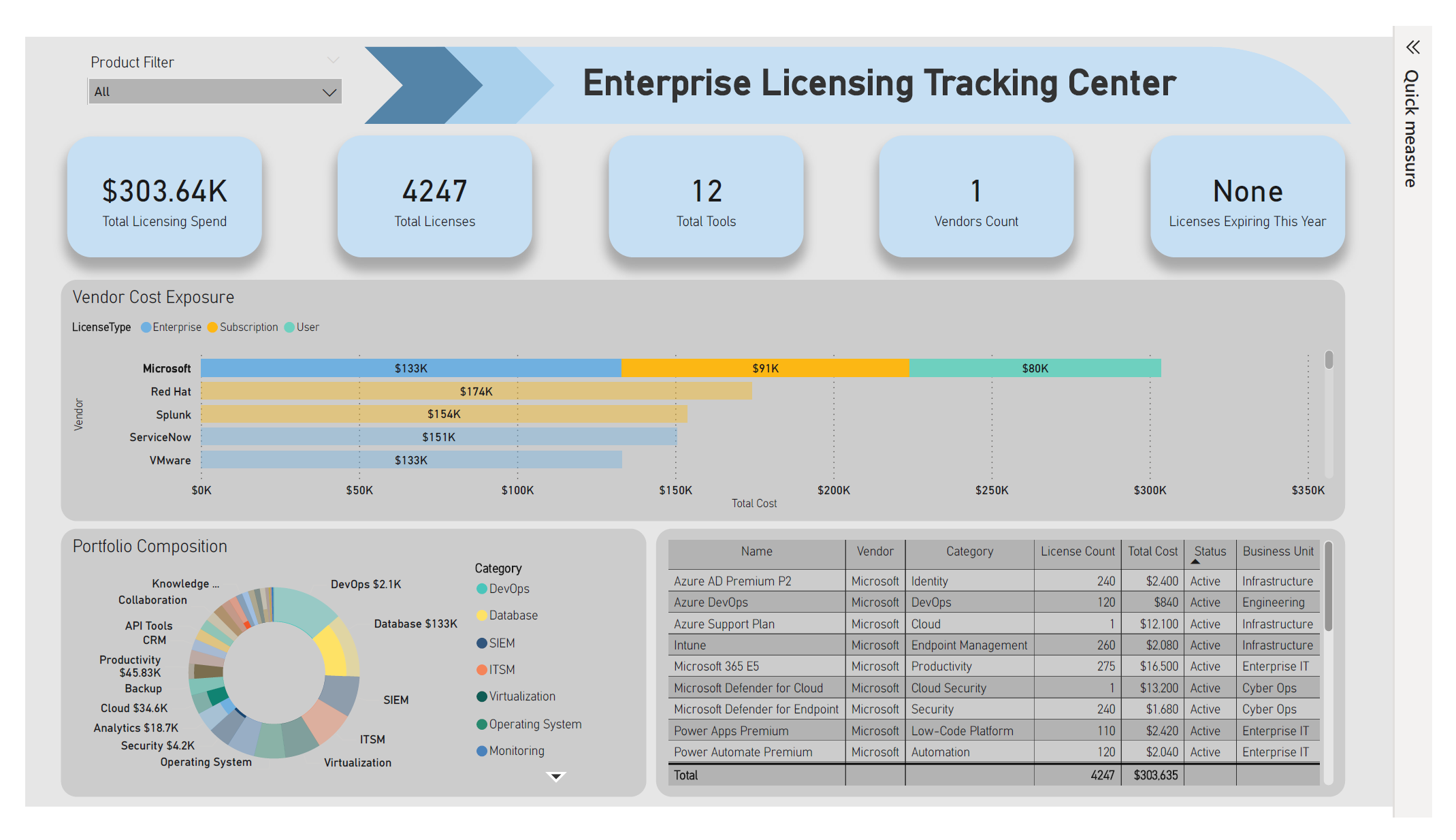Click small chevron beside Product Filter title
The image size is (1456, 840).
(333, 61)
